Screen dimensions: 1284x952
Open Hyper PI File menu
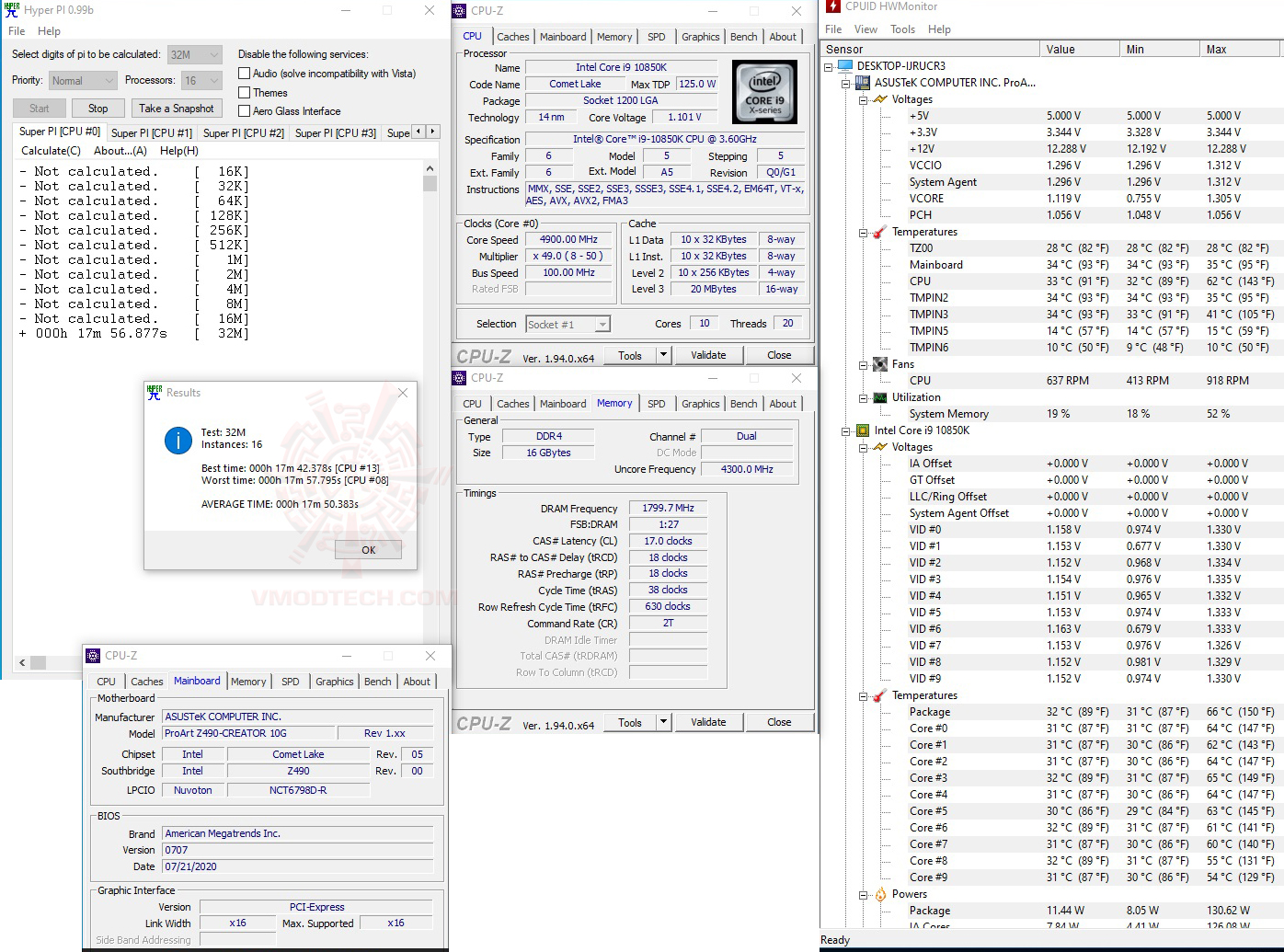click(x=17, y=31)
